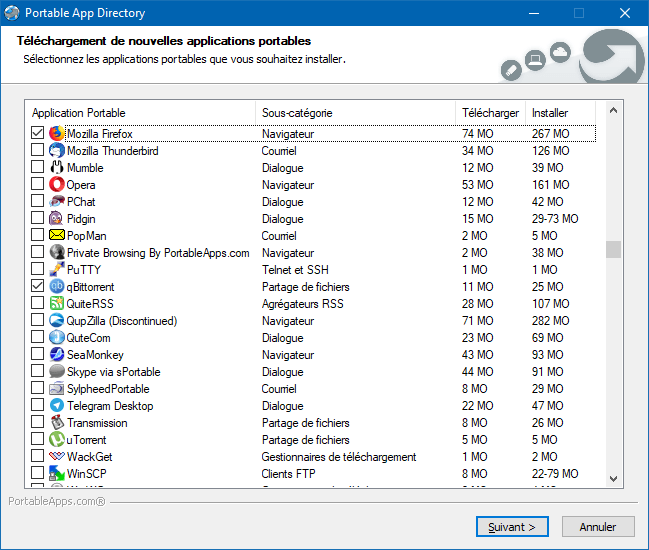
Task: Uncheck the Mozilla Firefox checkbox
Action: pyautogui.click(x=38, y=132)
